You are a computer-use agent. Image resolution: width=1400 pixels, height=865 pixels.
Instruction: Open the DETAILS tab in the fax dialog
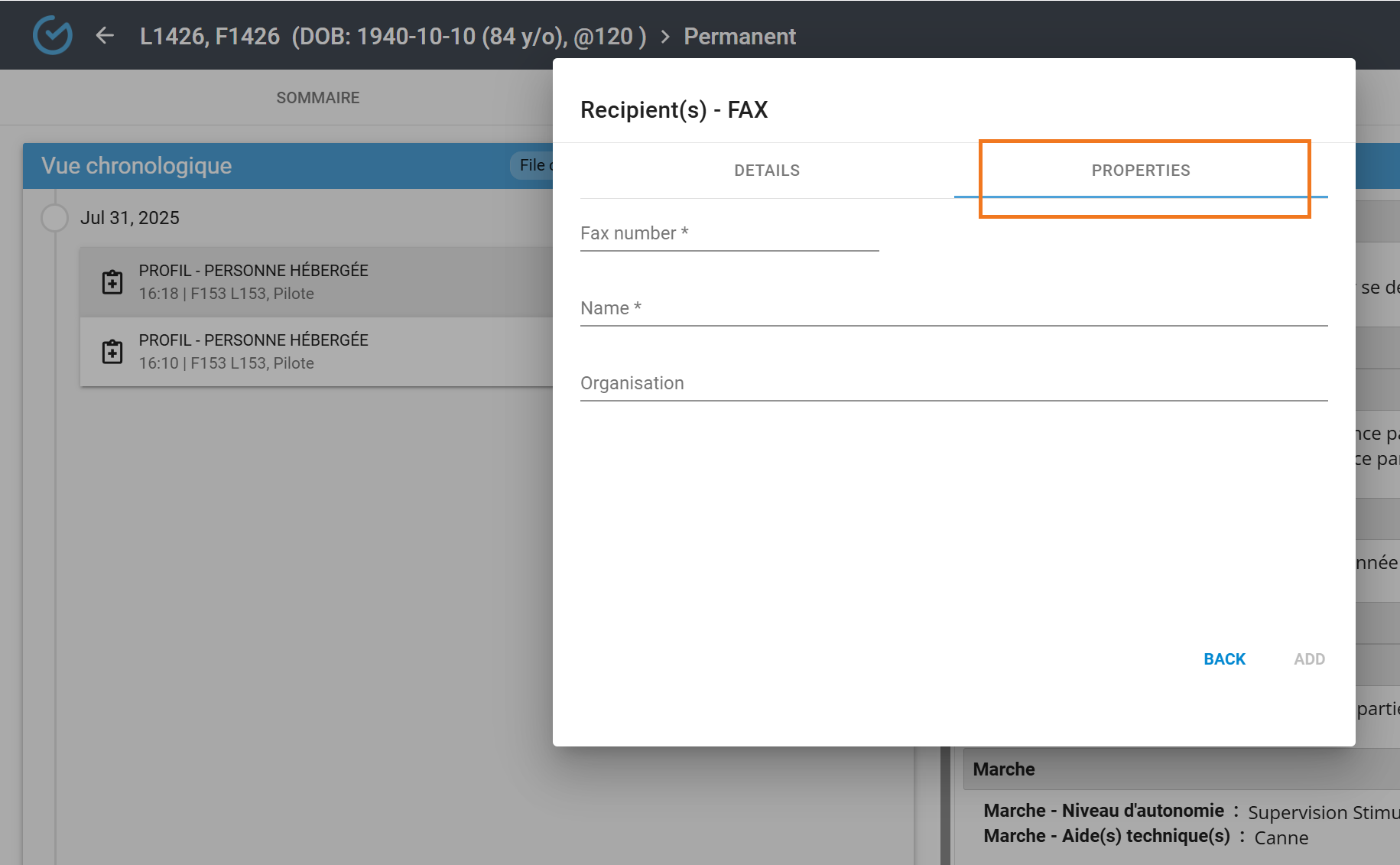point(766,171)
